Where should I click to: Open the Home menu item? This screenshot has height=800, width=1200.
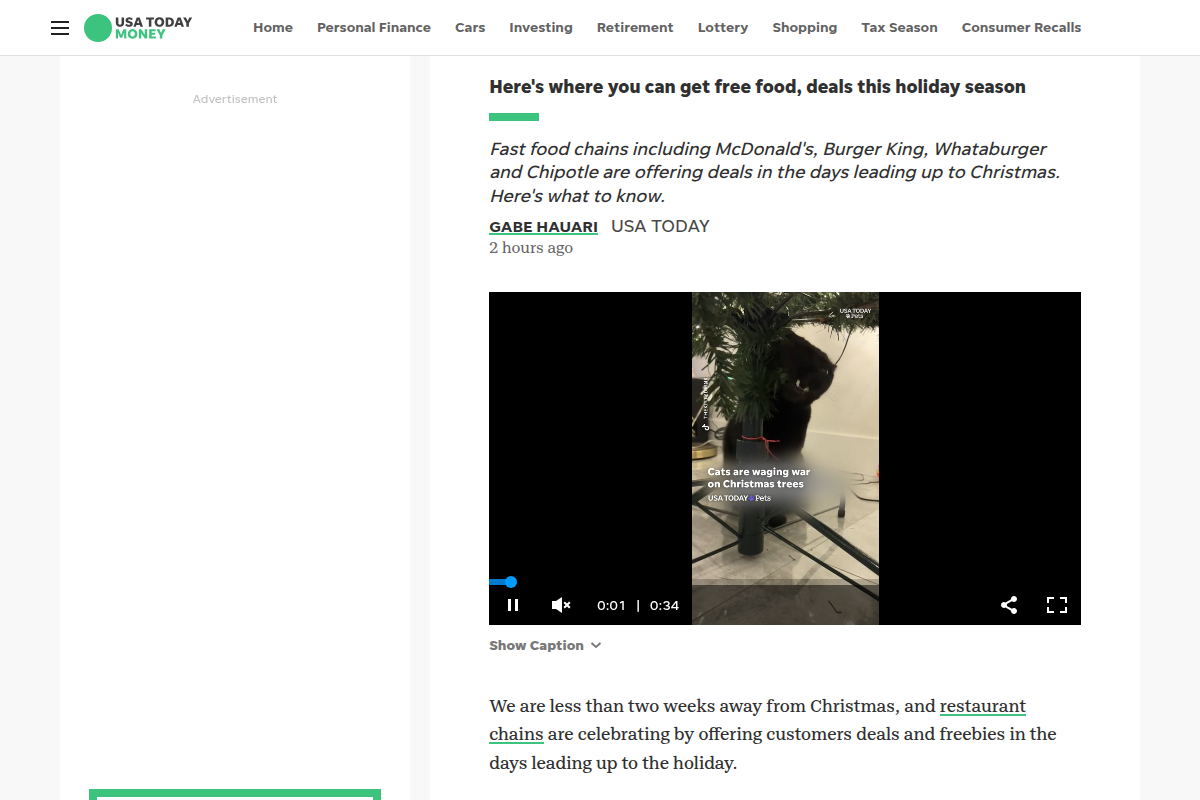pos(273,28)
